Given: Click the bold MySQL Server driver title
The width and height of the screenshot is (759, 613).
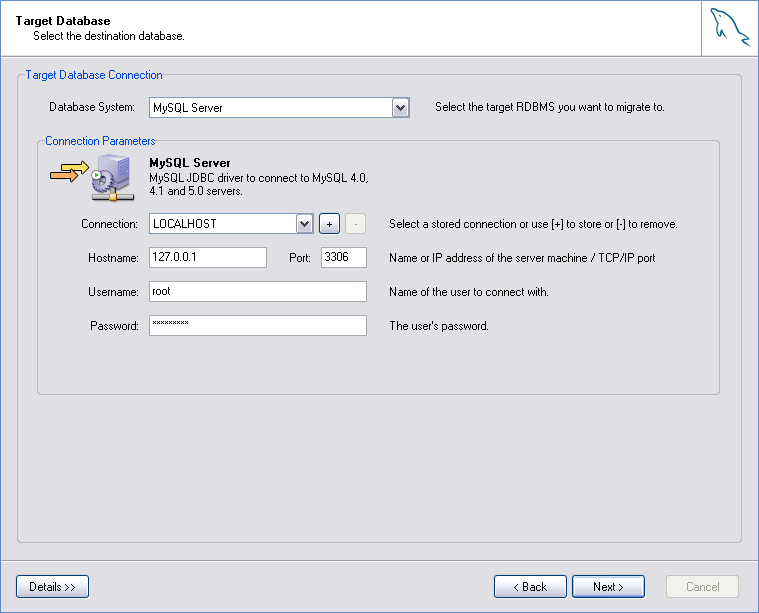Looking at the screenshot, I should click(x=190, y=163).
